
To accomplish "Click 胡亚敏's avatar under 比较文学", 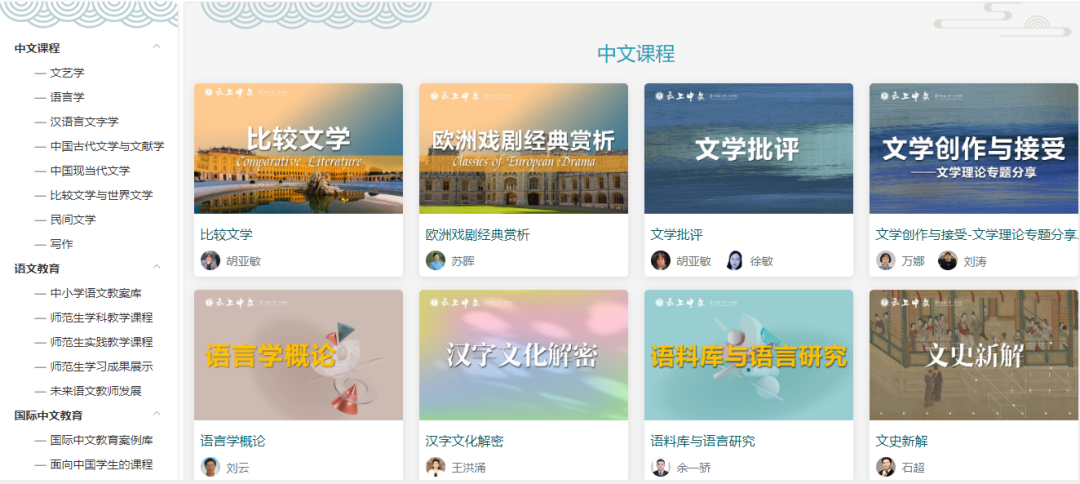I will pyautogui.click(x=210, y=260).
